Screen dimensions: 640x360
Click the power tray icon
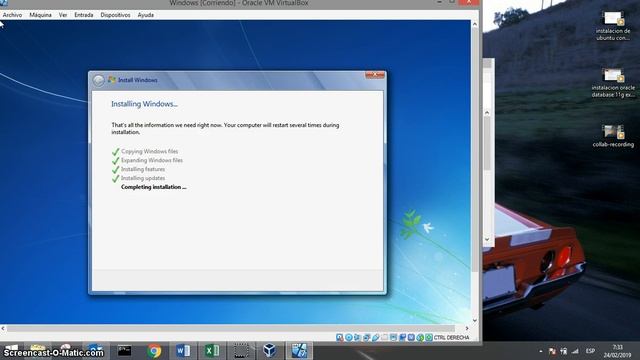[x=564, y=351]
